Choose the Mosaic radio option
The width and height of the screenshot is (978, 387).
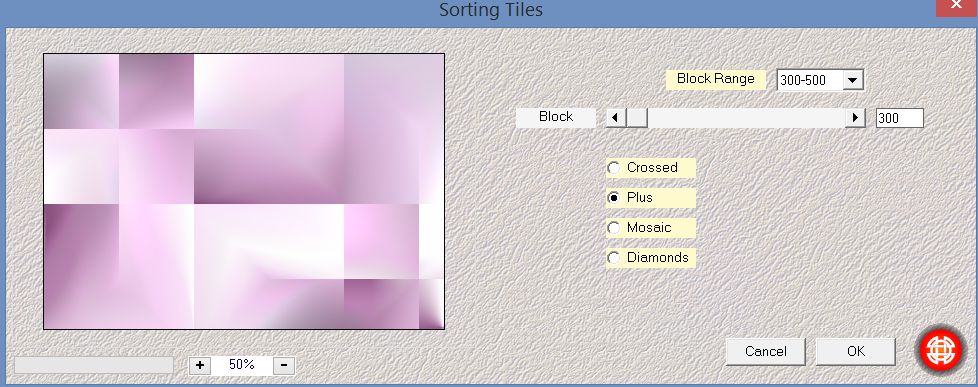coord(614,228)
